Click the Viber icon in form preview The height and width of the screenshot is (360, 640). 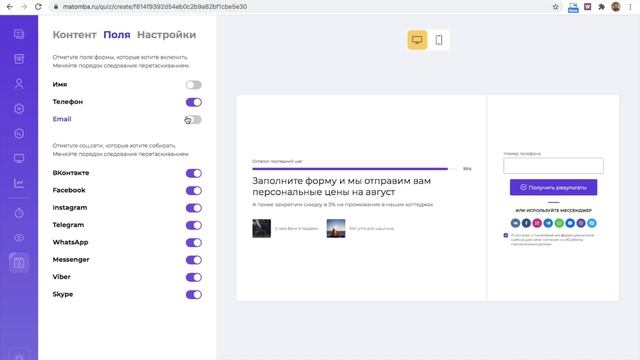pyautogui.click(x=581, y=223)
